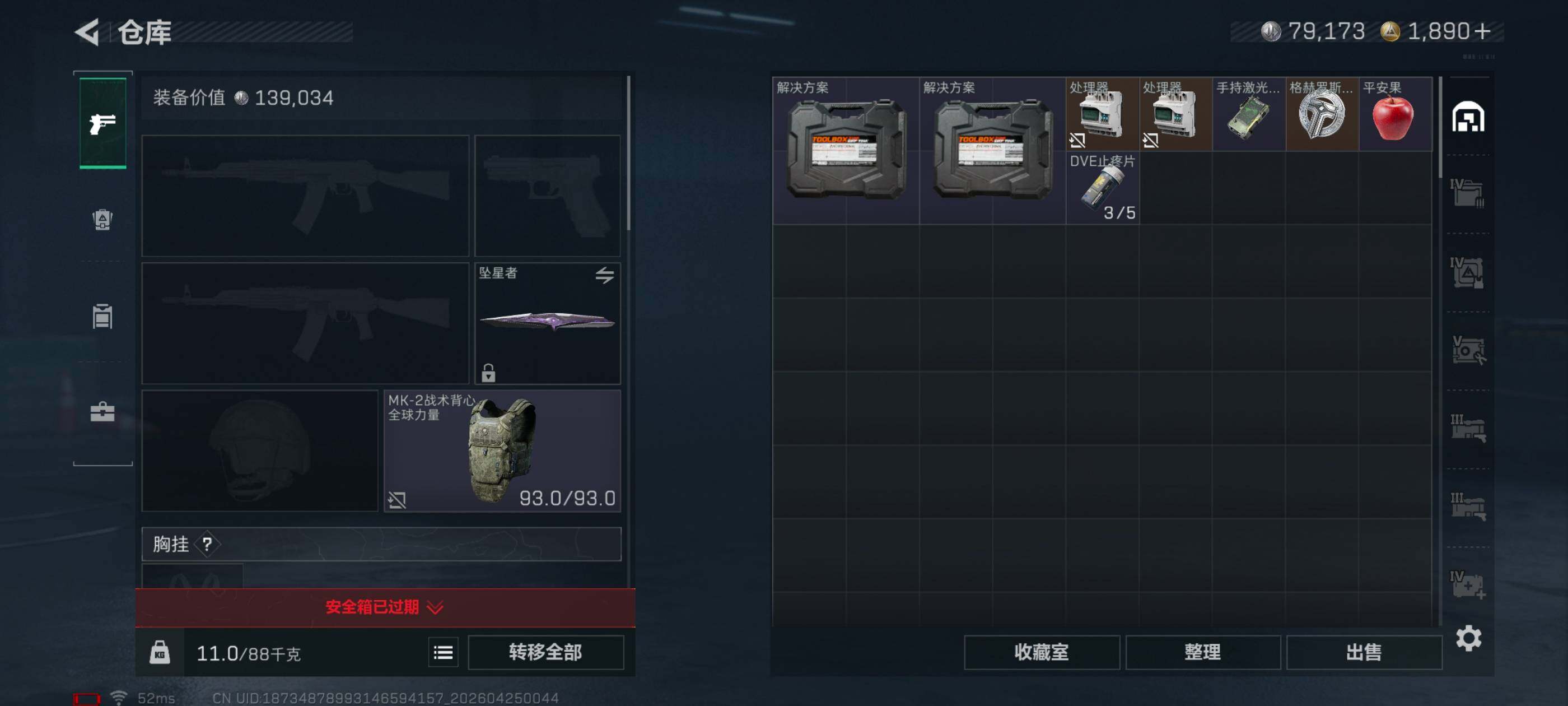Open the item list view icon
Viewport: 1568px width, 706px height.
click(x=443, y=653)
